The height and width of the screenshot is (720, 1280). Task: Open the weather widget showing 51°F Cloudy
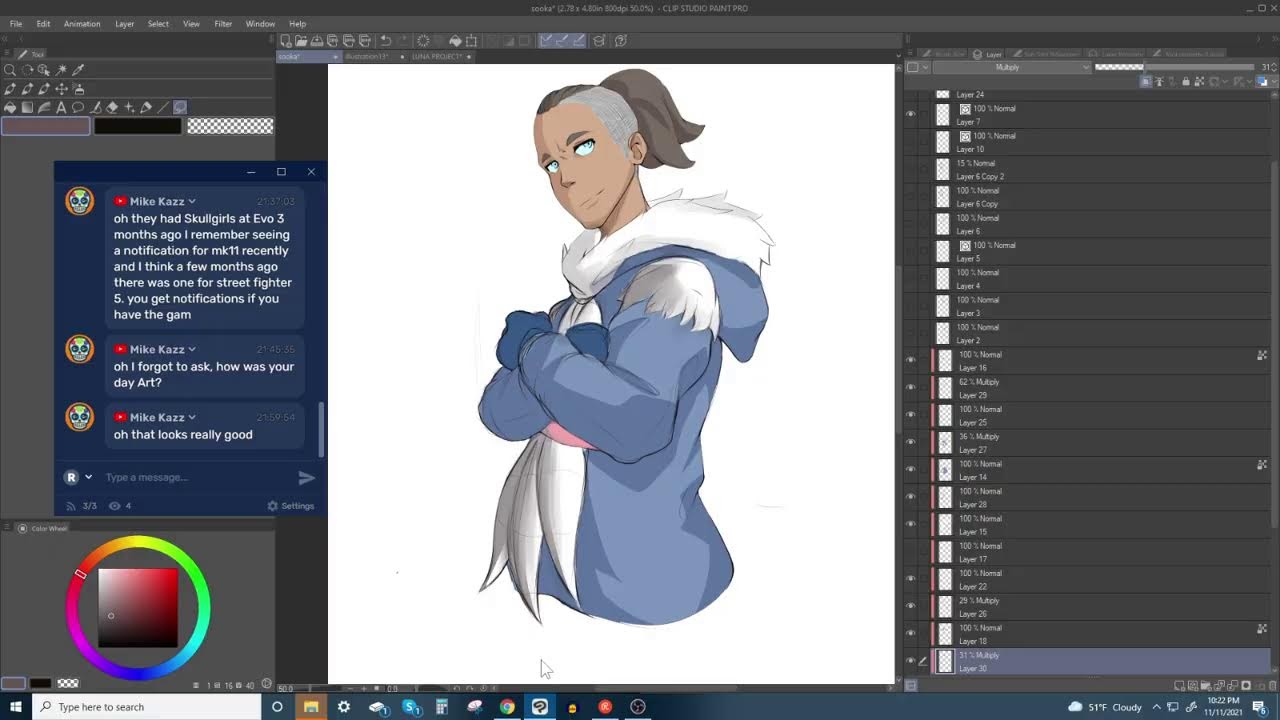1105,707
